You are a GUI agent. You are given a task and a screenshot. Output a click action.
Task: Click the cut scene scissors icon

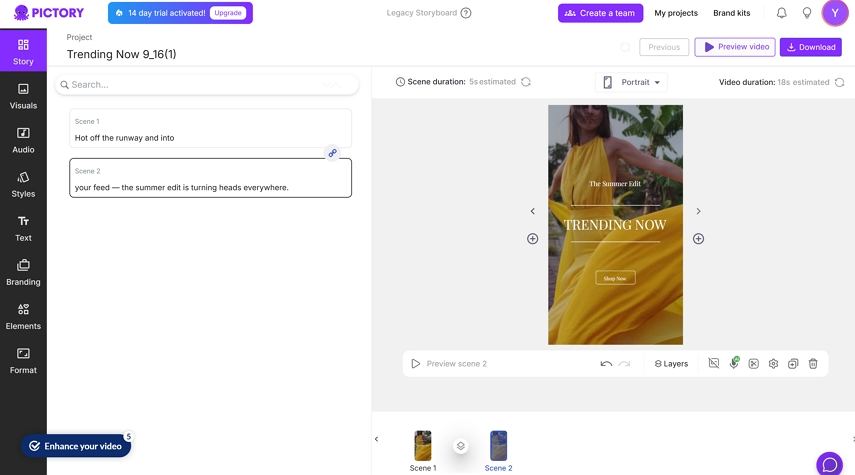(754, 364)
